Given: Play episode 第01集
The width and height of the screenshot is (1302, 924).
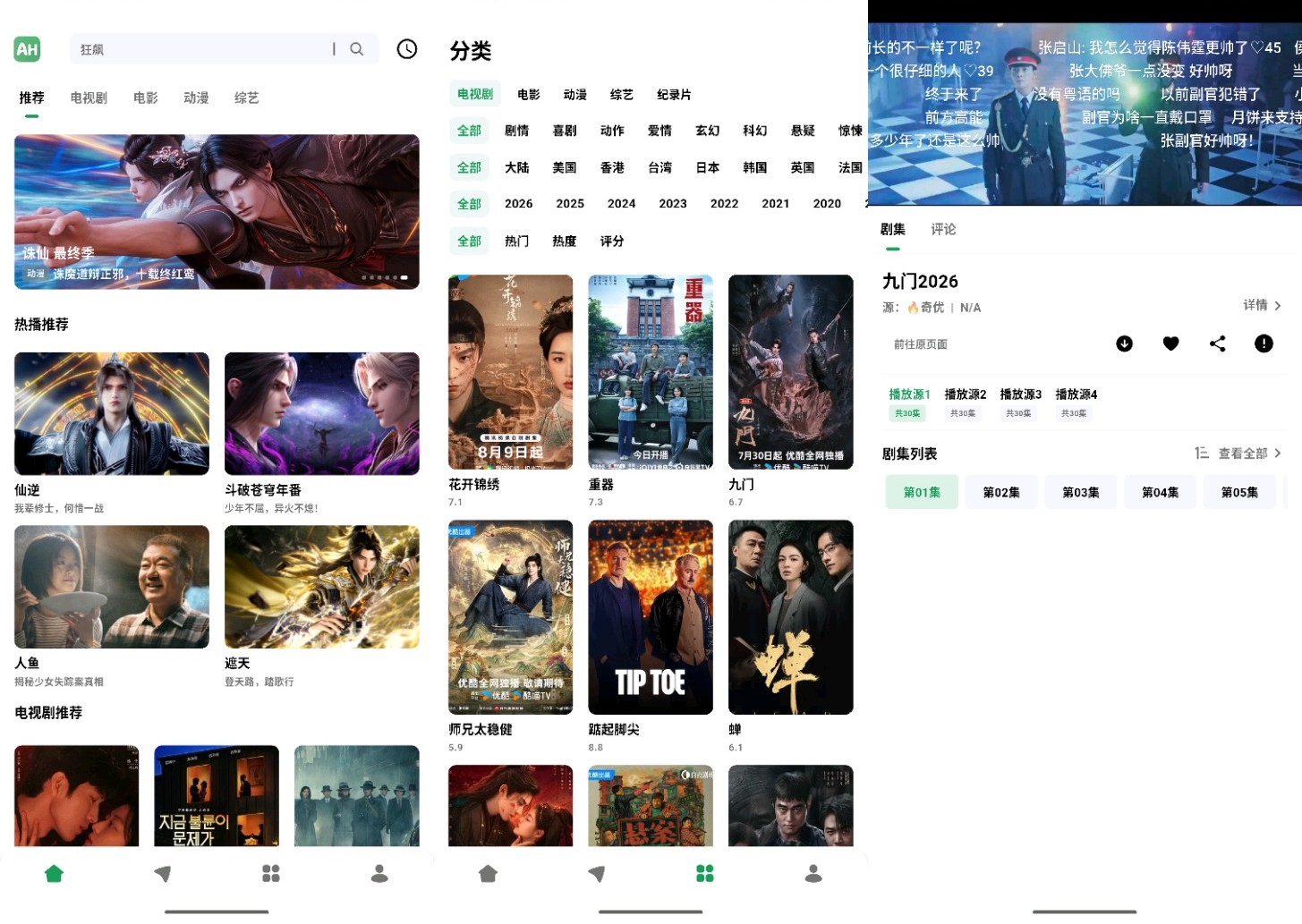Looking at the screenshot, I should tap(922, 492).
